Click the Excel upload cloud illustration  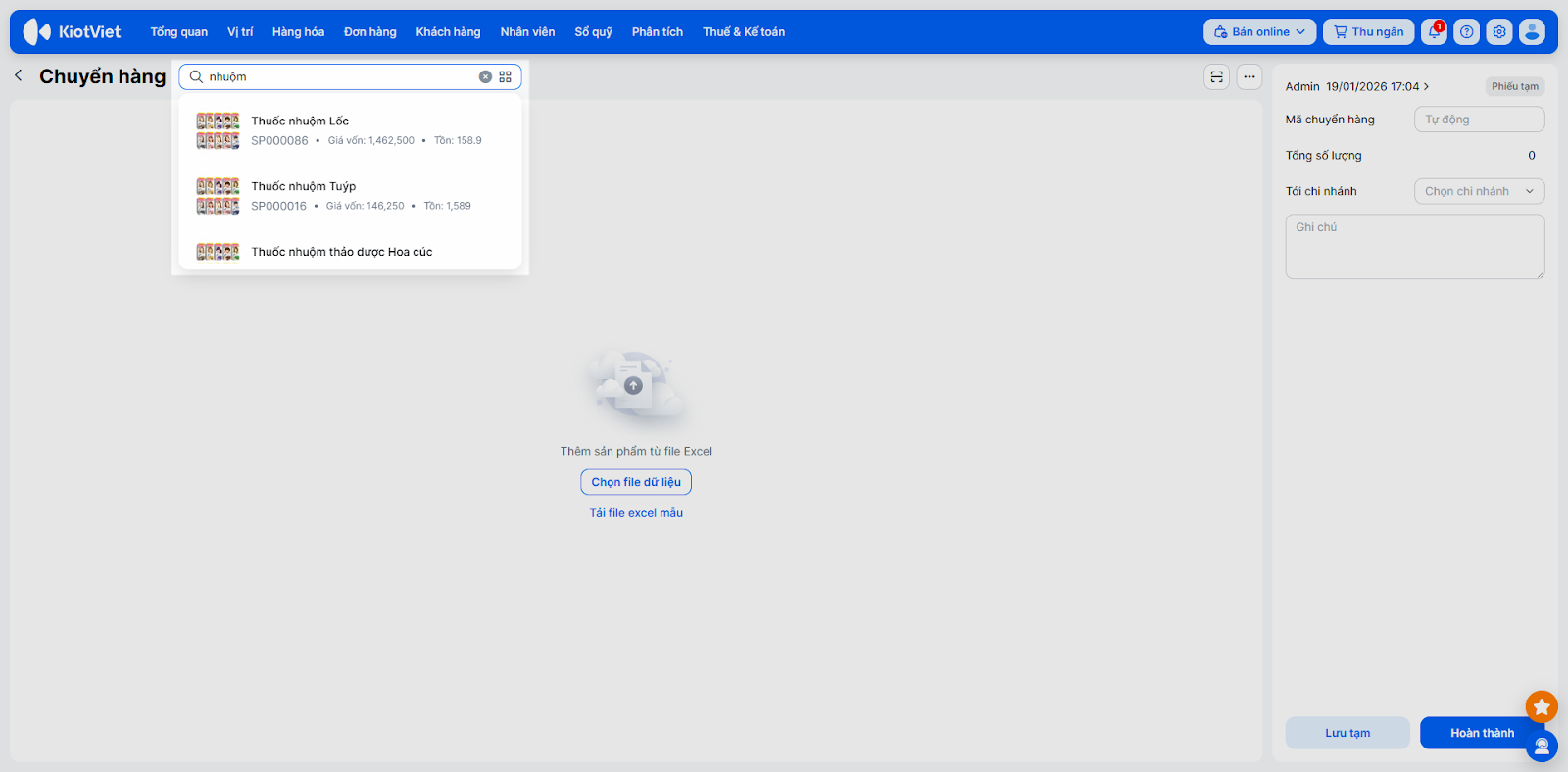635,385
